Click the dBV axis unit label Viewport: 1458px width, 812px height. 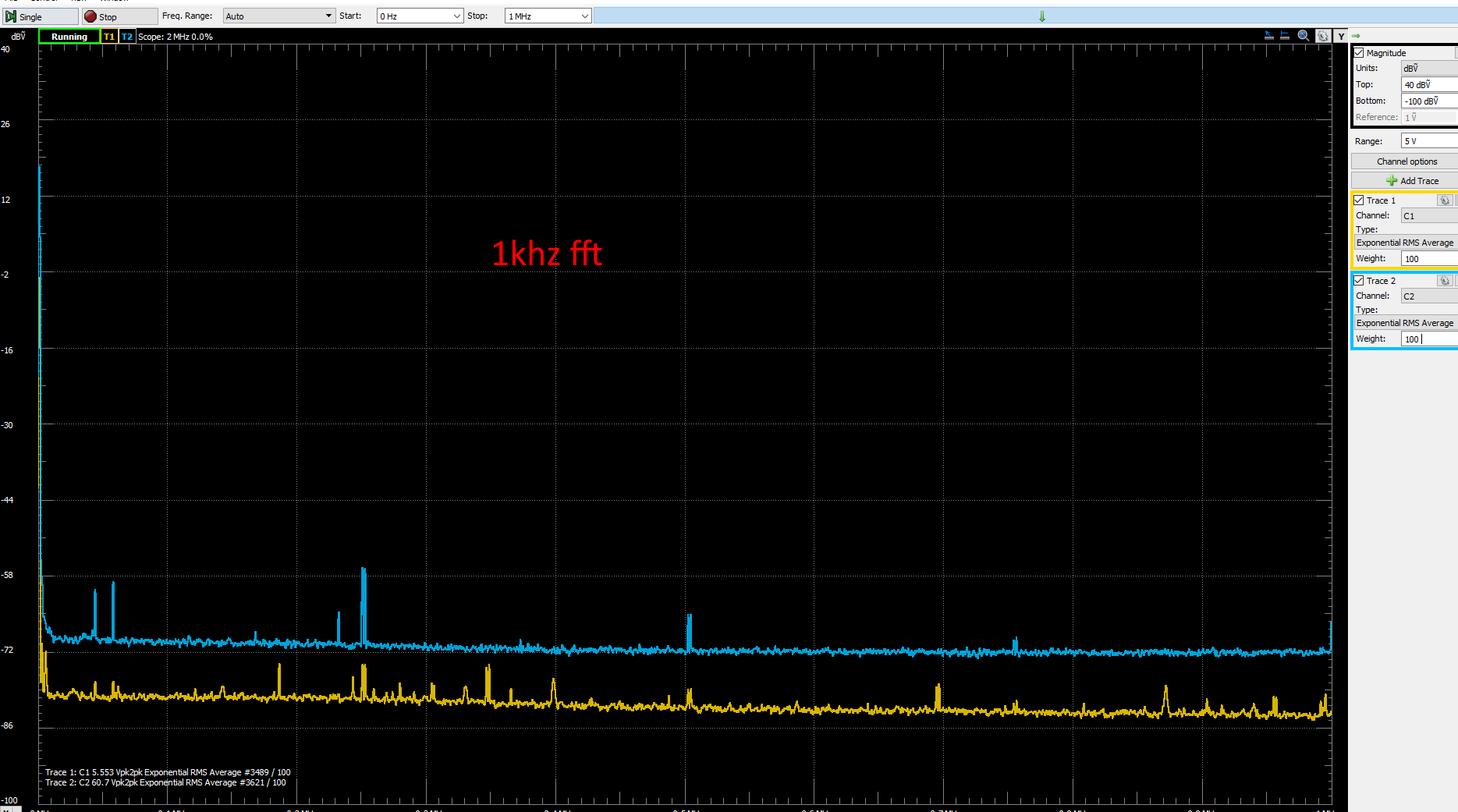pyautogui.click(x=19, y=37)
